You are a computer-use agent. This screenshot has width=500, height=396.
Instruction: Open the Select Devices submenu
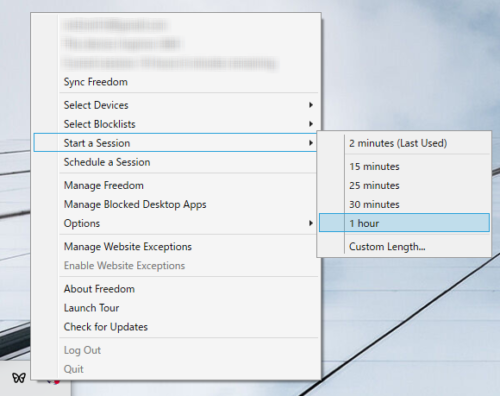(176, 105)
